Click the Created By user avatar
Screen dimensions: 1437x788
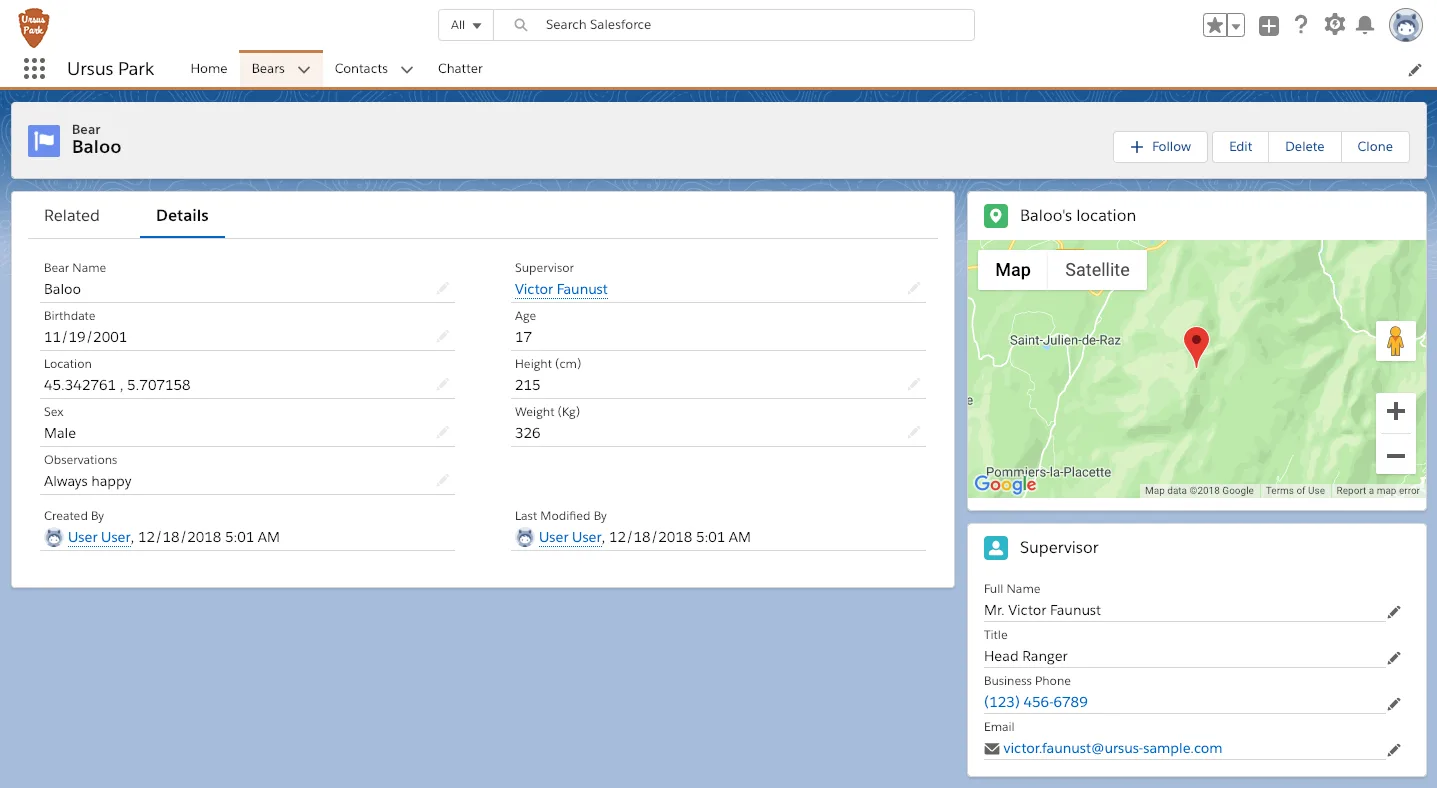54,537
